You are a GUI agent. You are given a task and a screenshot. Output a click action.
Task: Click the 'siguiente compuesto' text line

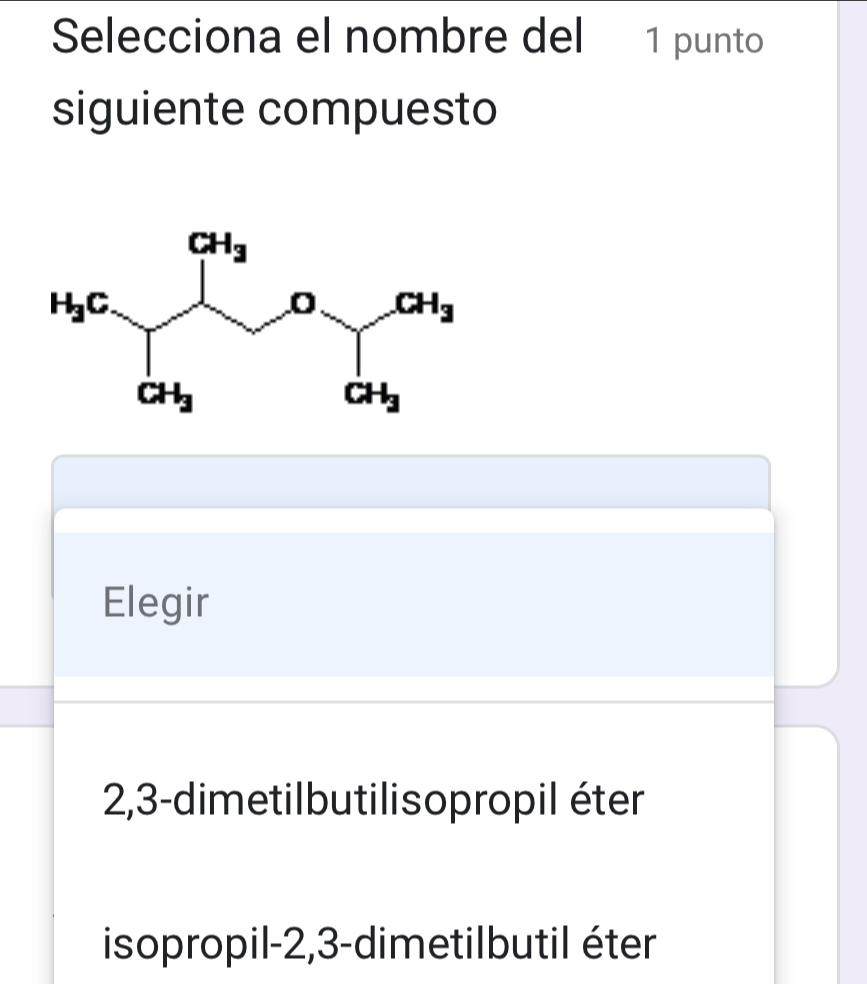pyautogui.click(x=274, y=108)
